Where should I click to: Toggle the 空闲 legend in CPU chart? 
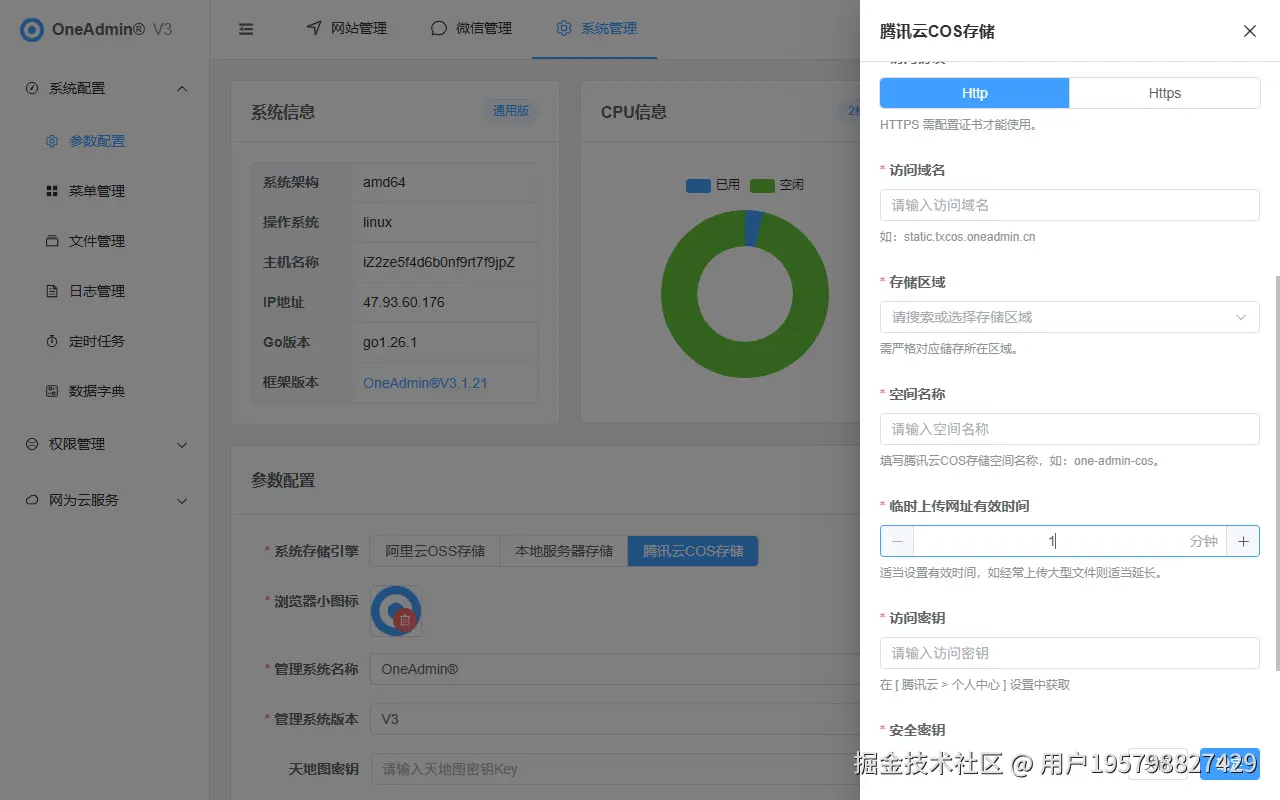[777, 185]
